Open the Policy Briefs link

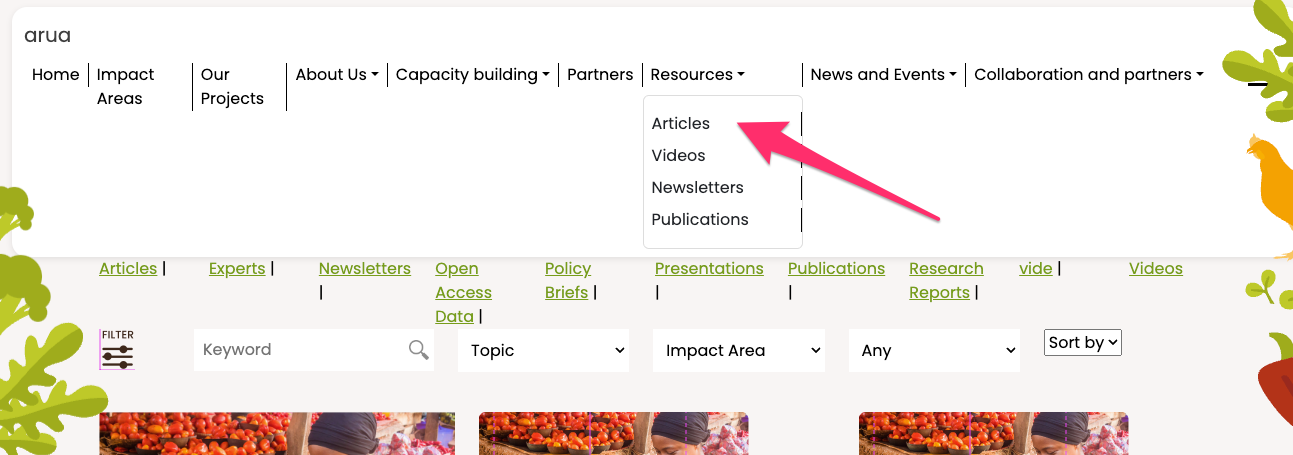(x=567, y=280)
